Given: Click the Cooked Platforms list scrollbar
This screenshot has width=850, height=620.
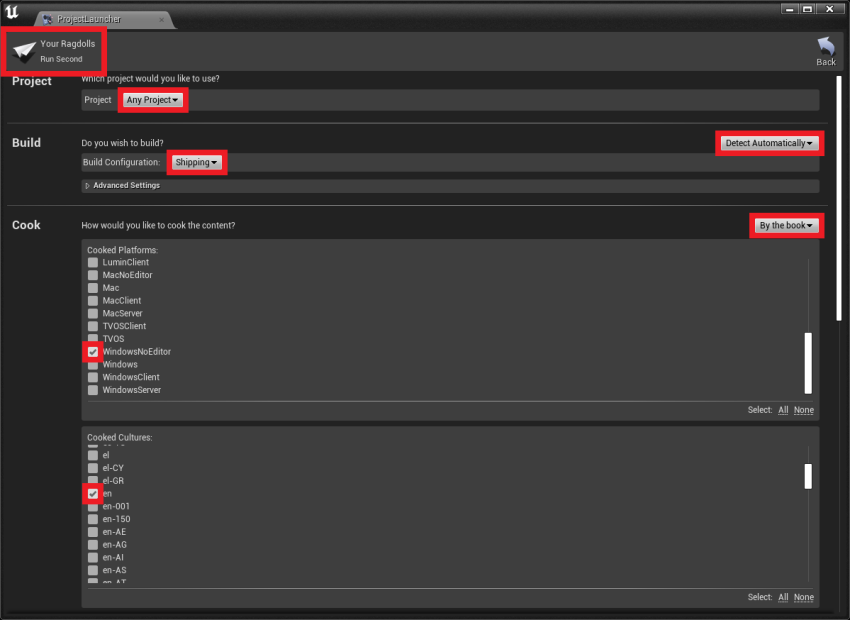Looking at the screenshot, I should point(808,363).
